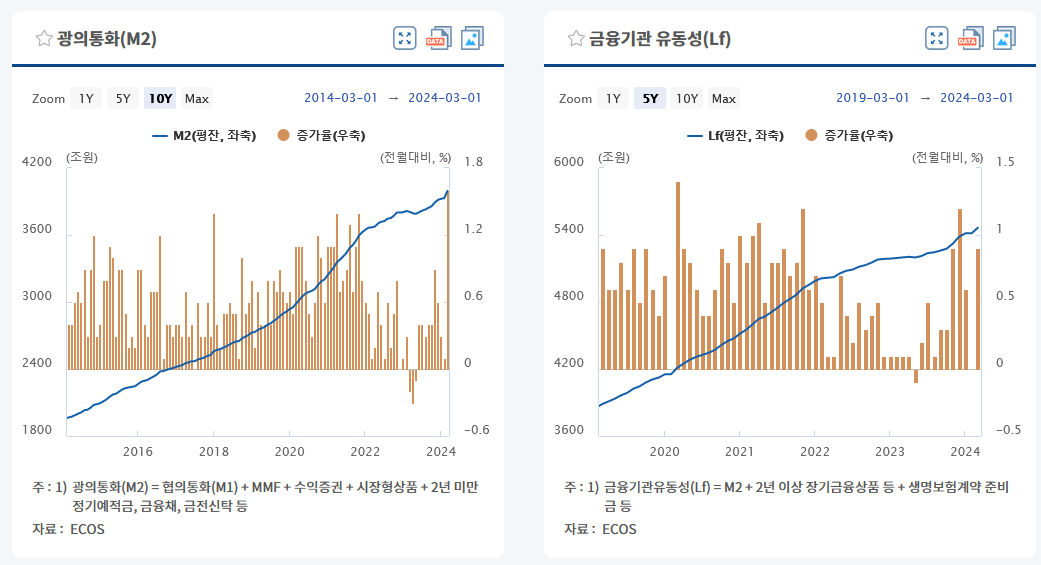The image size is (1041, 565).
Task: Save M2 chart as image
Action: [472, 39]
